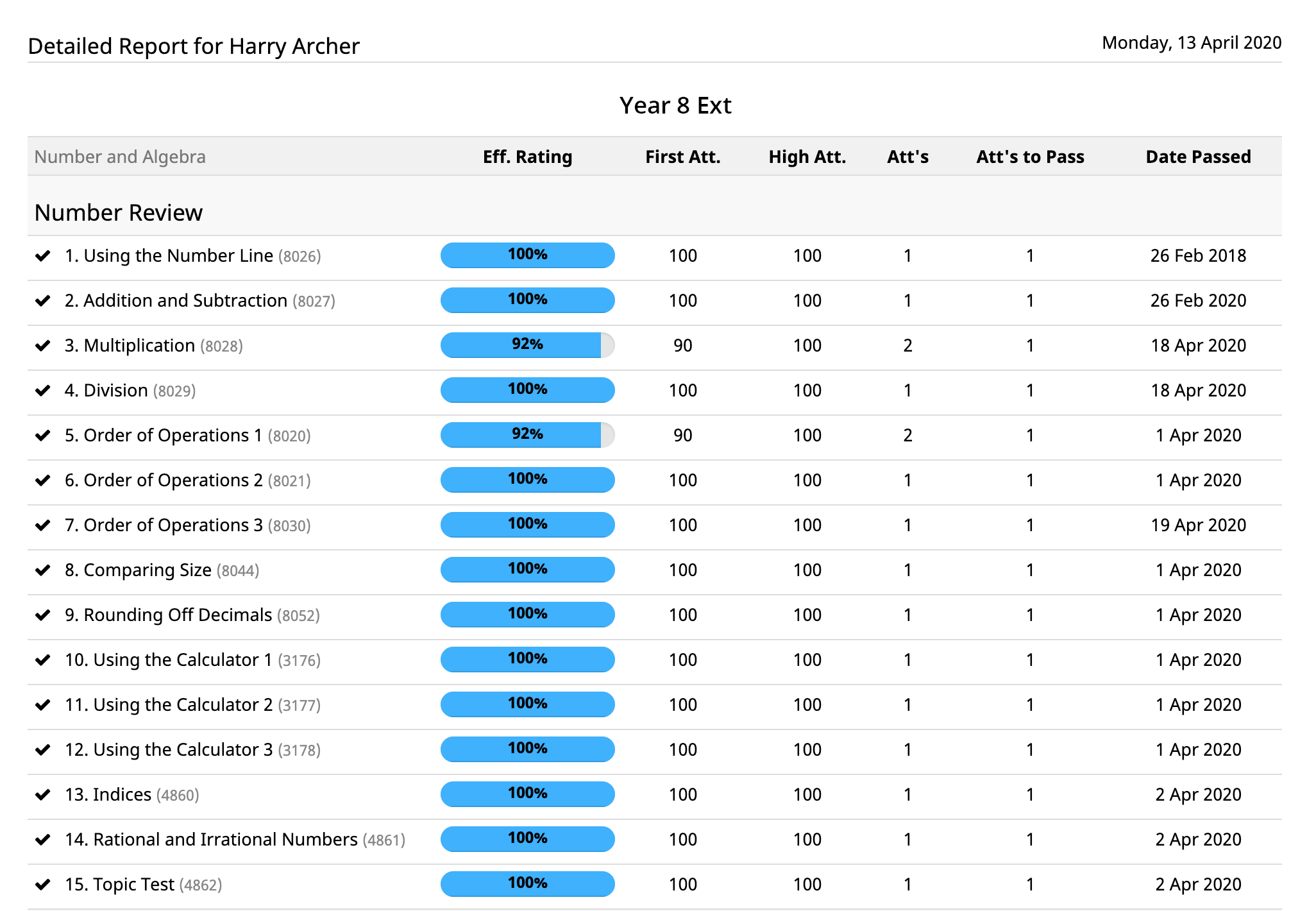Click the Att's to Pass column header

[x=1029, y=157]
